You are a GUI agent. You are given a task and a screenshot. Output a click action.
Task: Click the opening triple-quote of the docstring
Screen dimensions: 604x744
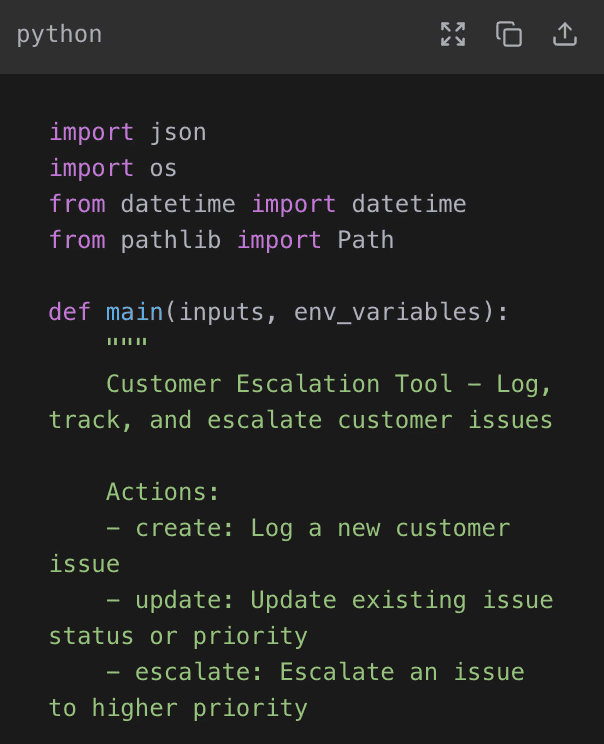click(x=127, y=343)
